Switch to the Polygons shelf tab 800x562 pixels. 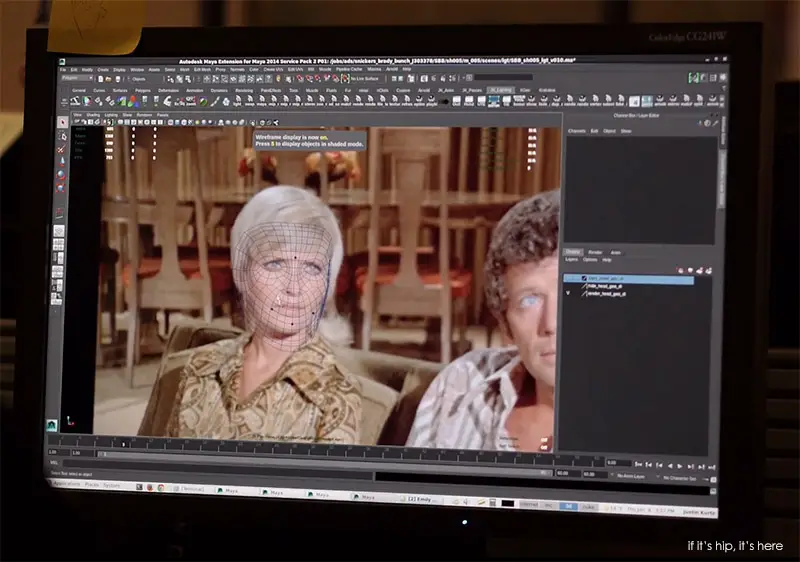click(x=142, y=90)
